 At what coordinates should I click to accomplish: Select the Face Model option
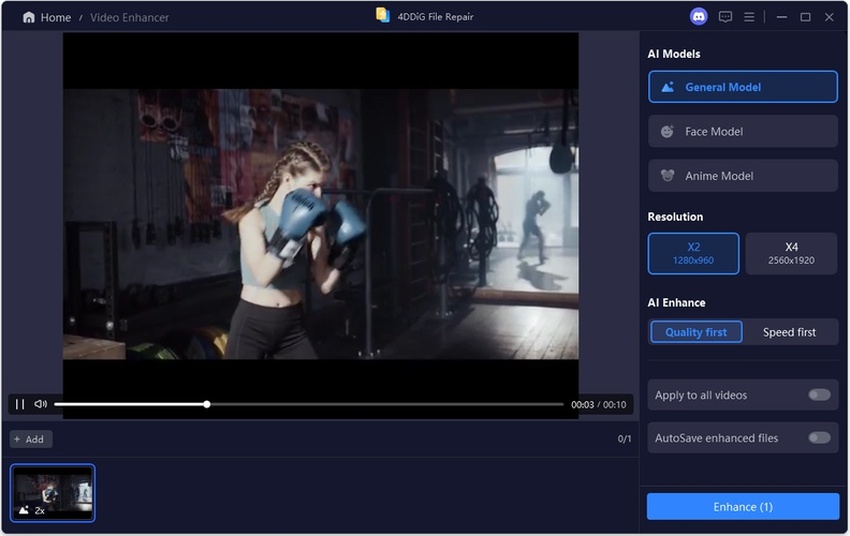pos(743,131)
